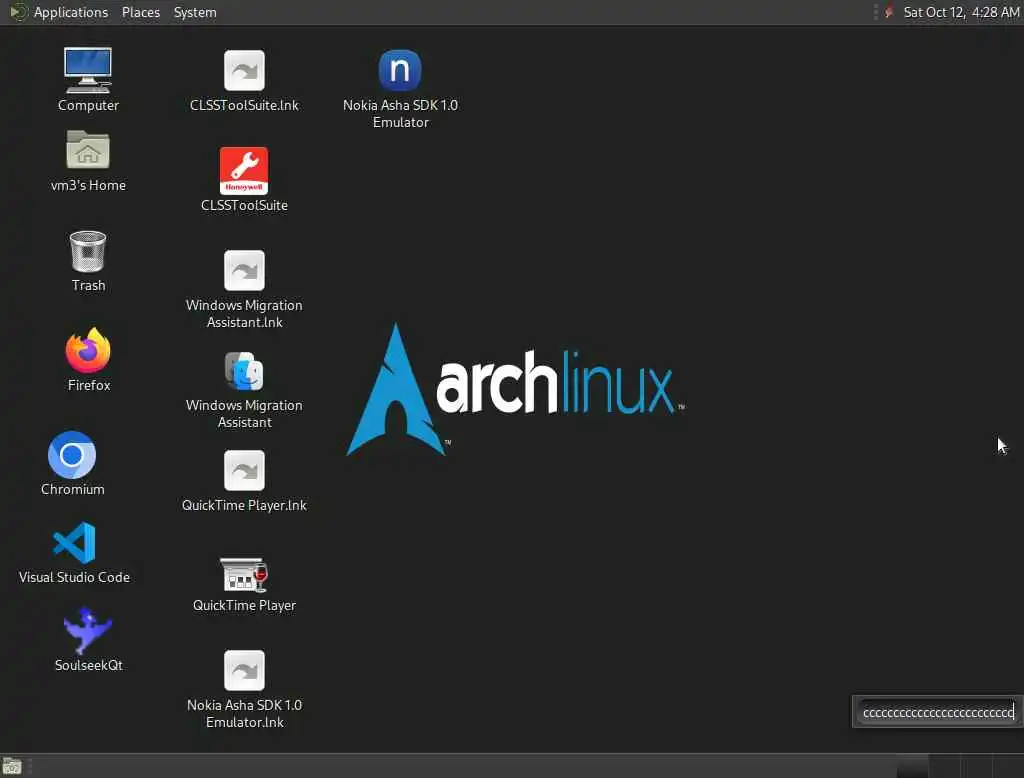The image size is (1024, 778).
Task: Open the Computer desktop icon
Action: (88, 71)
